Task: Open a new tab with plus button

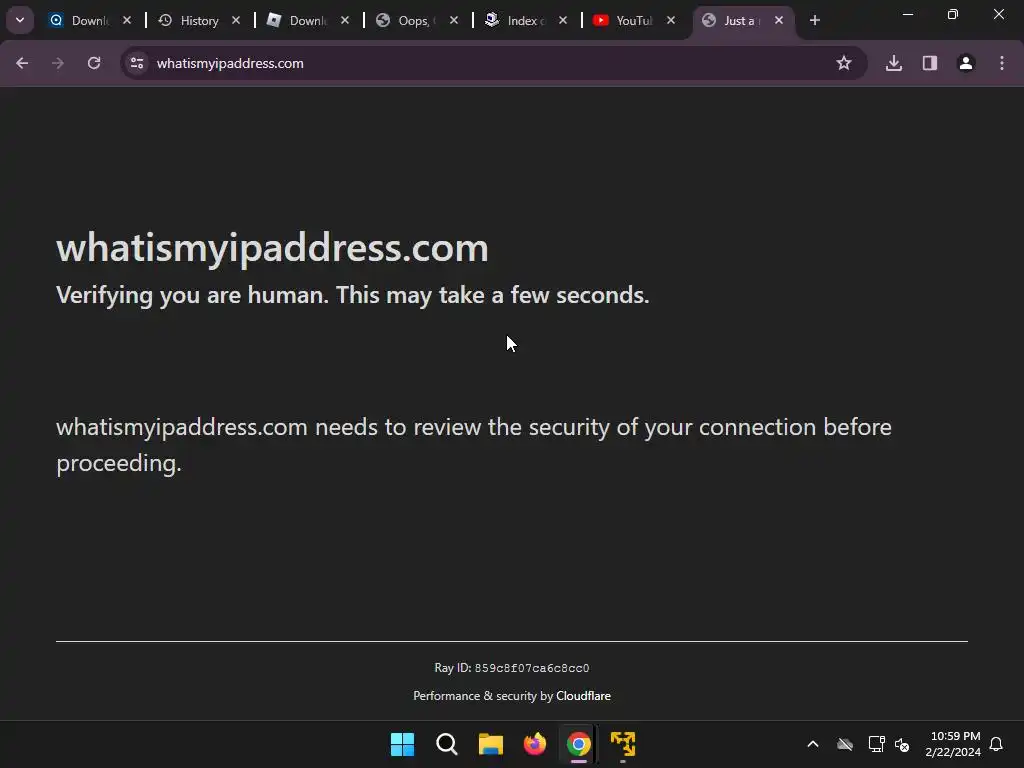Action: [814, 21]
